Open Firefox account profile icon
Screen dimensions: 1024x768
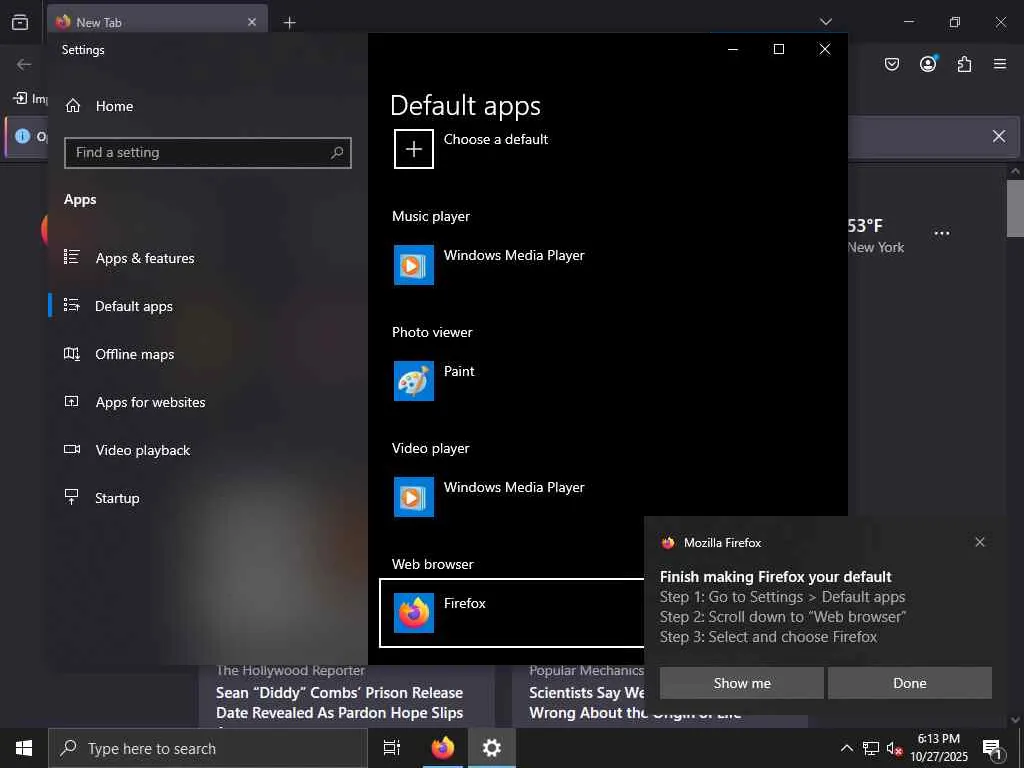pyautogui.click(x=928, y=64)
